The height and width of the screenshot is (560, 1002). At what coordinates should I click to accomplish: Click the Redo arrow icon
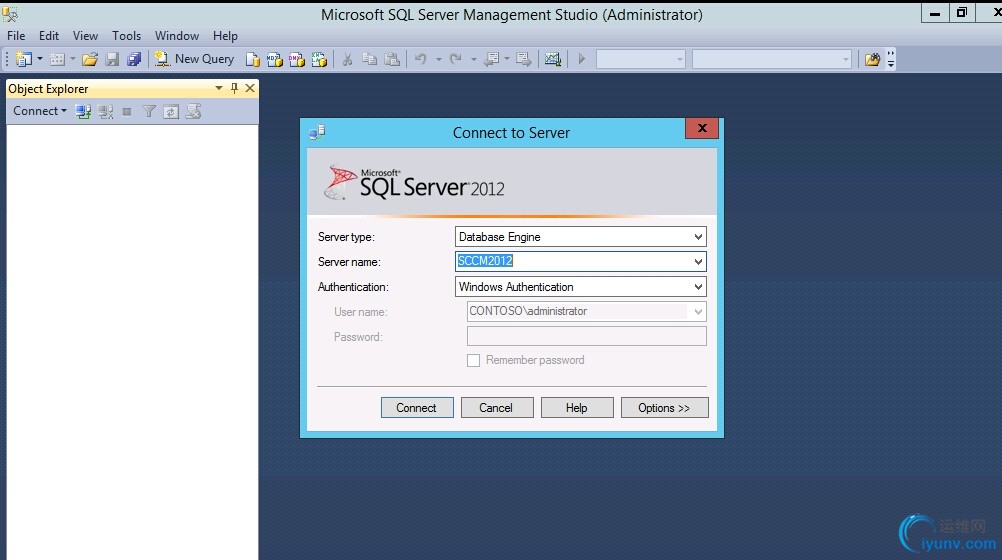coord(456,59)
